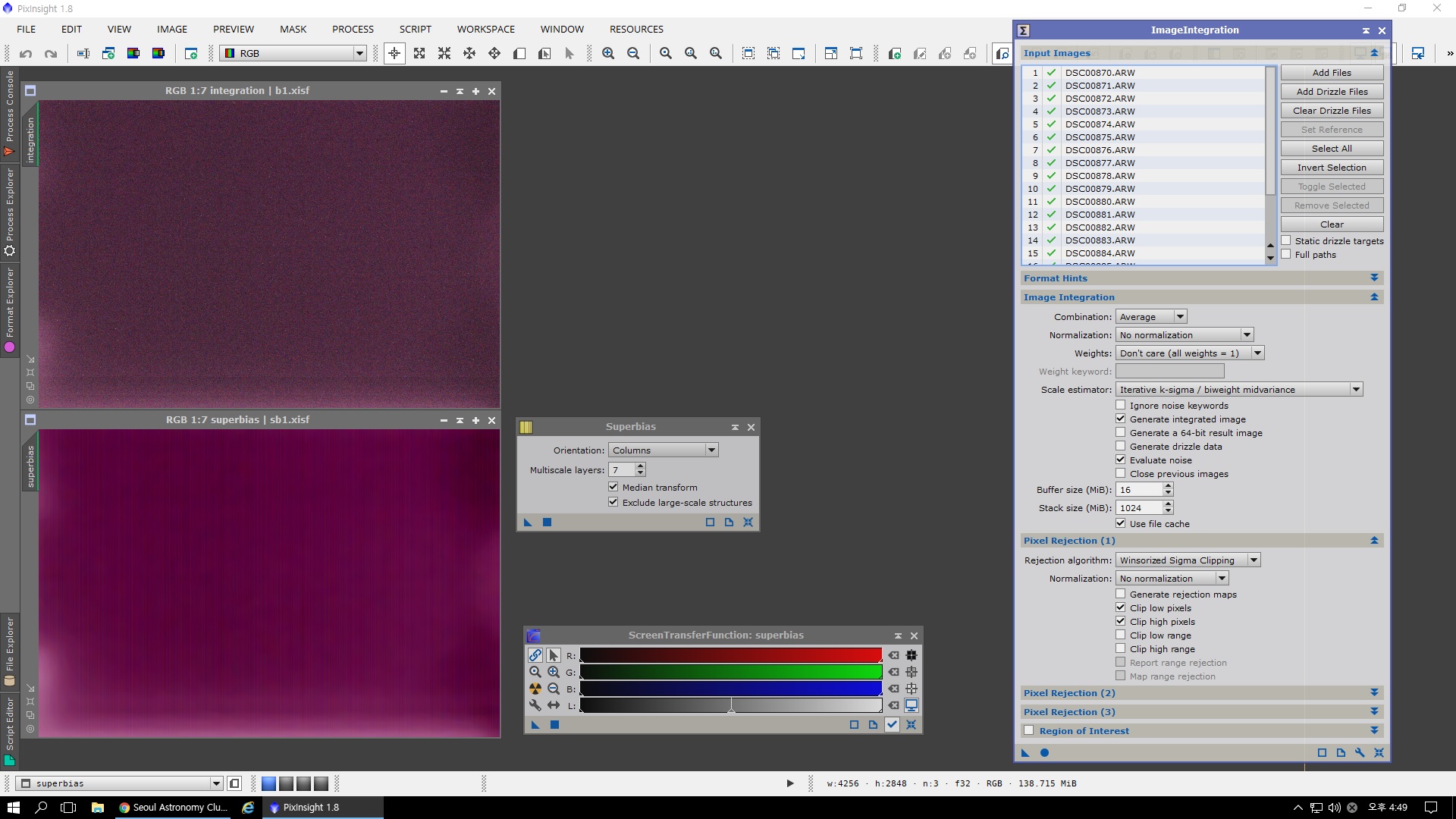Click the play arrow in the status bar
The height and width of the screenshot is (819, 1456).
point(789,783)
